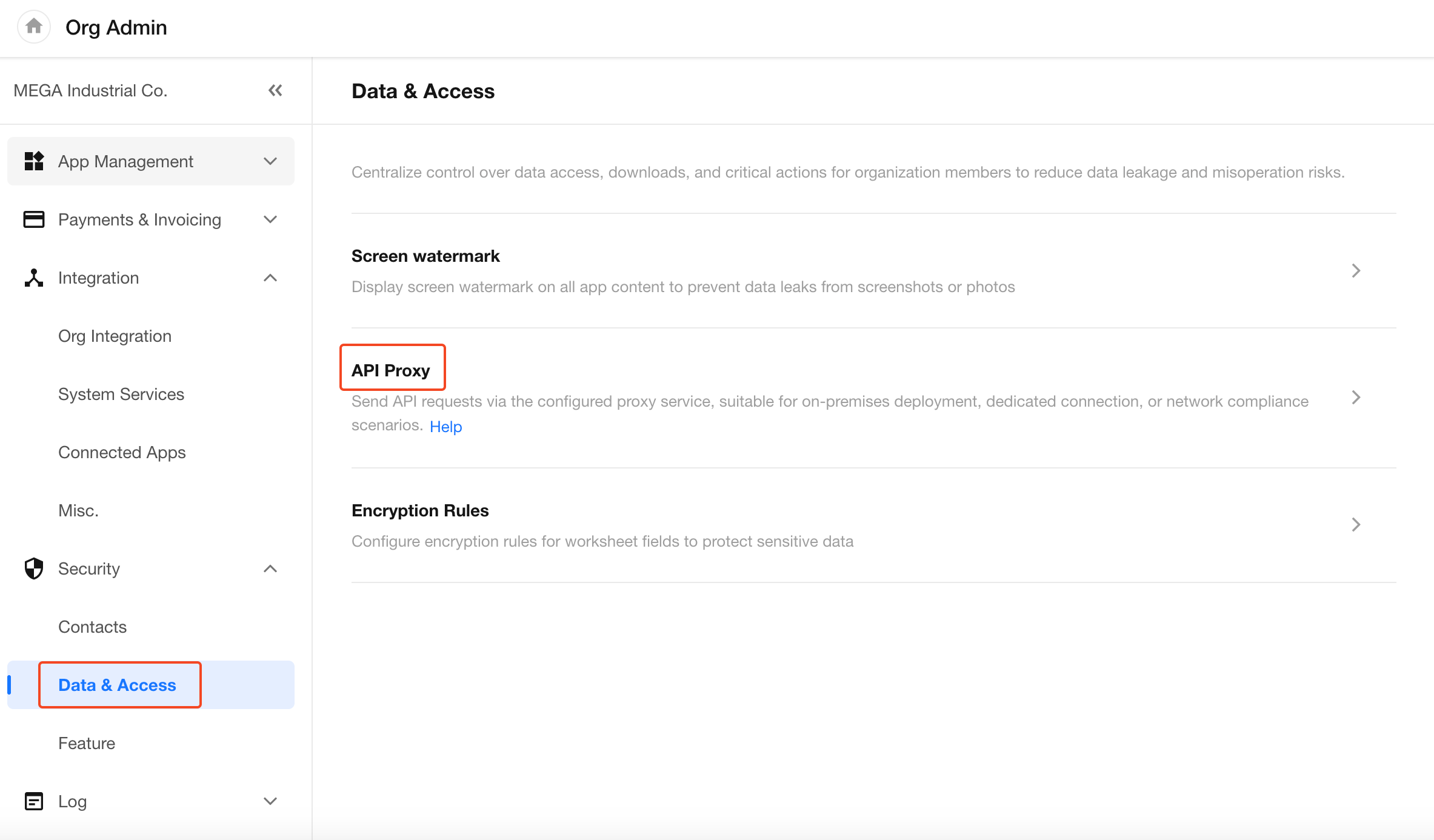This screenshot has width=1434, height=840.
Task: Select Connected Apps in sidebar
Action: coord(122,452)
